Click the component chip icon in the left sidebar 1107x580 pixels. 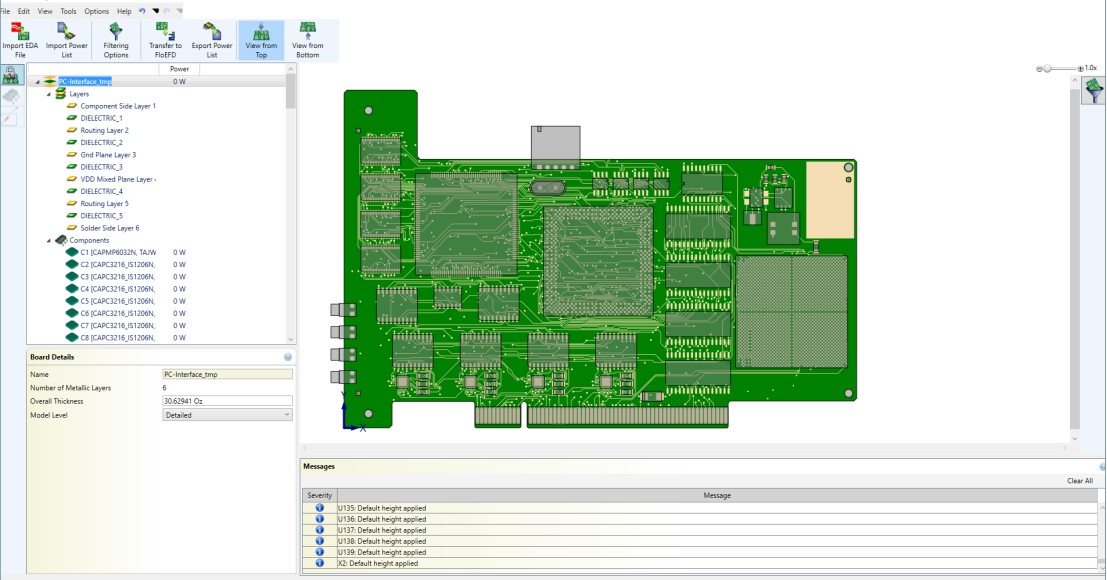(x=11, y=97)
